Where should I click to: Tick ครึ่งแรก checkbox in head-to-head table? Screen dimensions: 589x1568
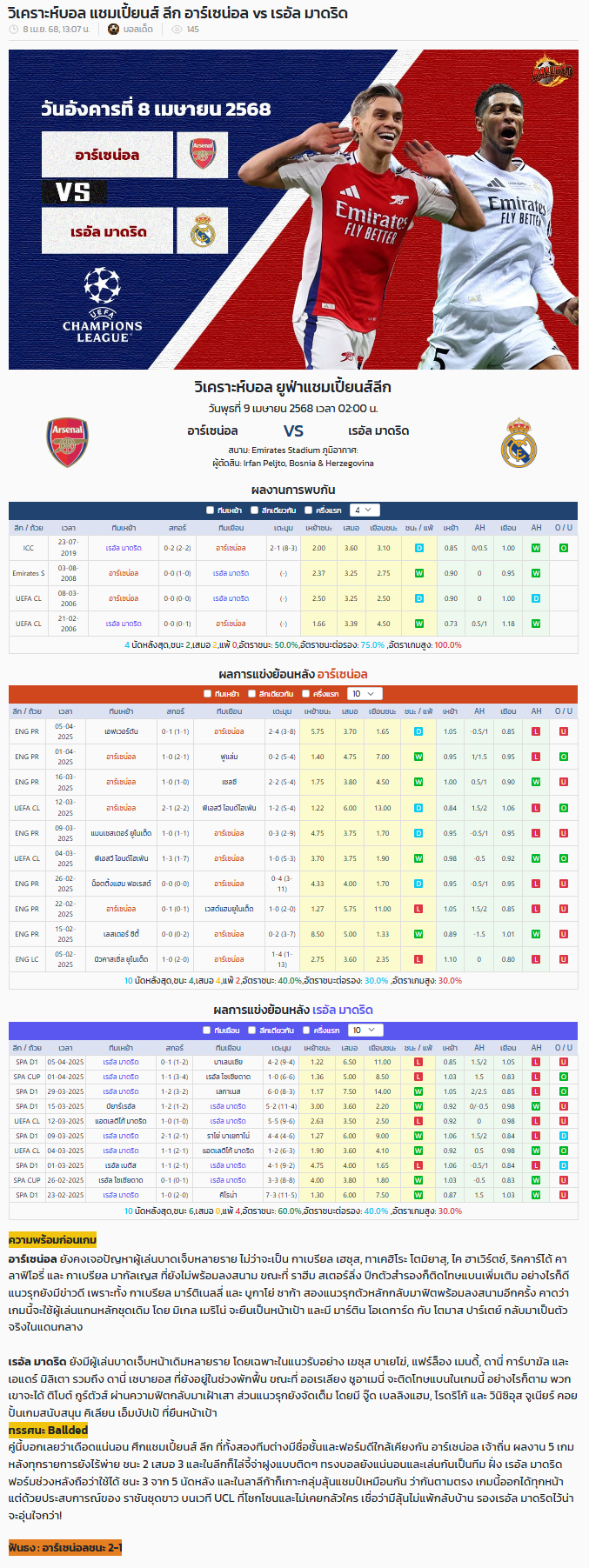pyautogui.click(x=308, y=510)
